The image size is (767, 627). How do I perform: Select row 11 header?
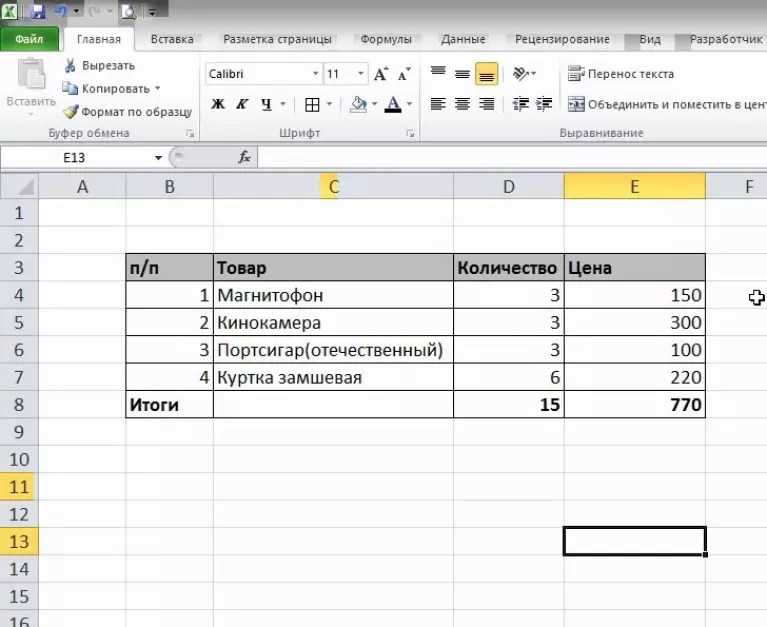[x=19, y=487]
